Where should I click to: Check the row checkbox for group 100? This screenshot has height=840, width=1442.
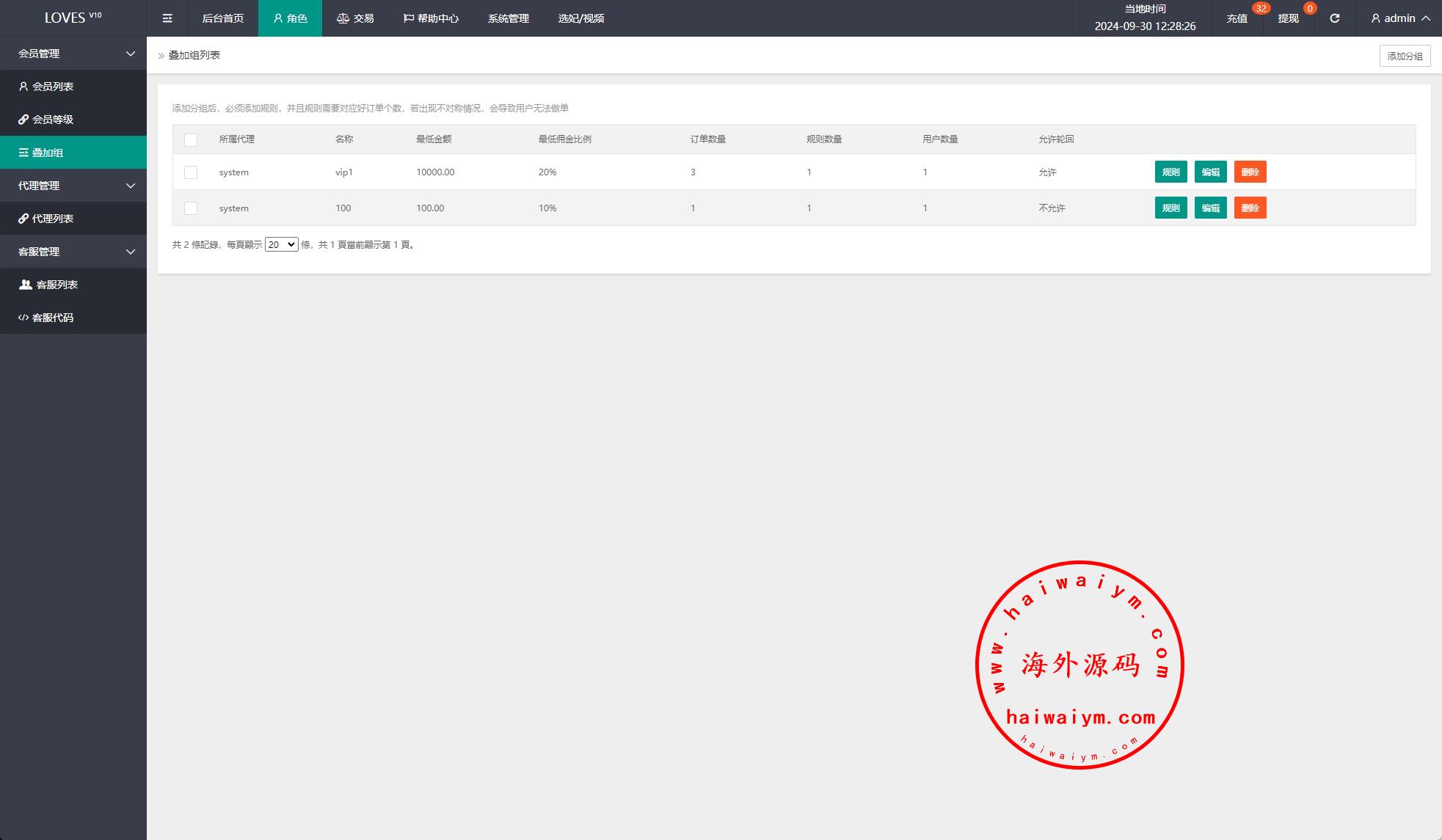(x=191, y=208)
